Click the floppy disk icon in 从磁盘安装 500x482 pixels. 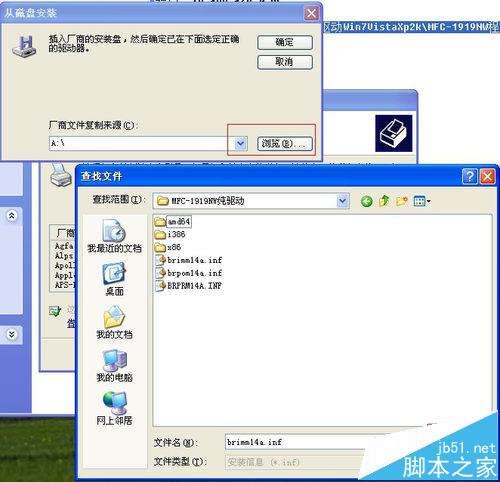25,48
